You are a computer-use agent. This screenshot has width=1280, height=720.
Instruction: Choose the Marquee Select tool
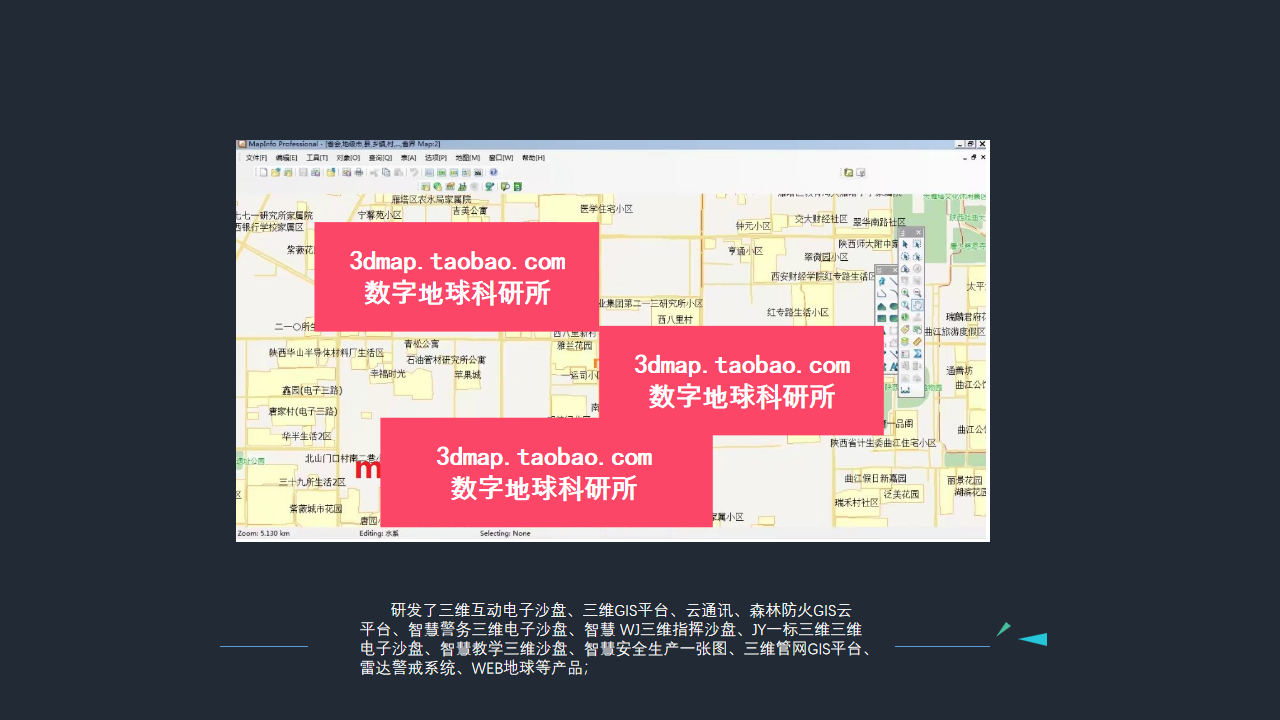[917, 243]
